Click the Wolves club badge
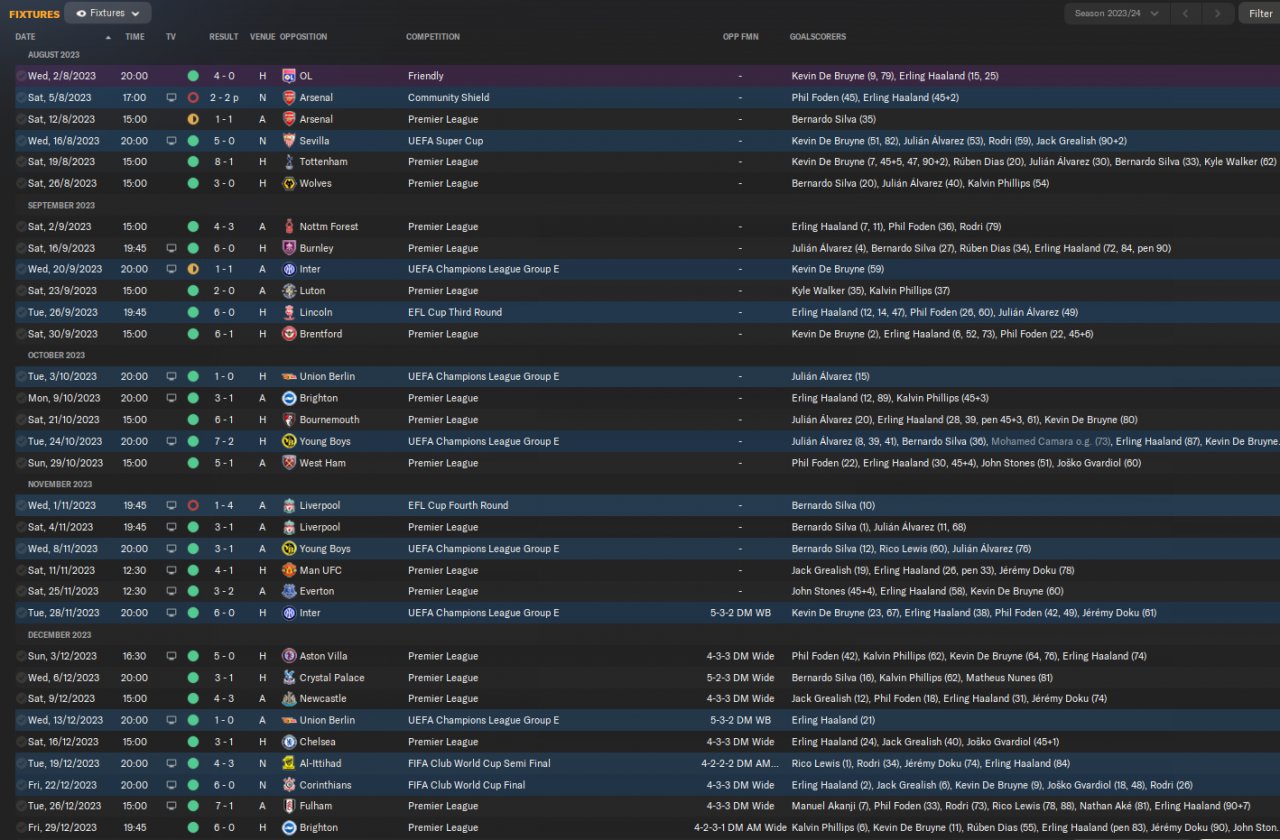 coord(289,184)
